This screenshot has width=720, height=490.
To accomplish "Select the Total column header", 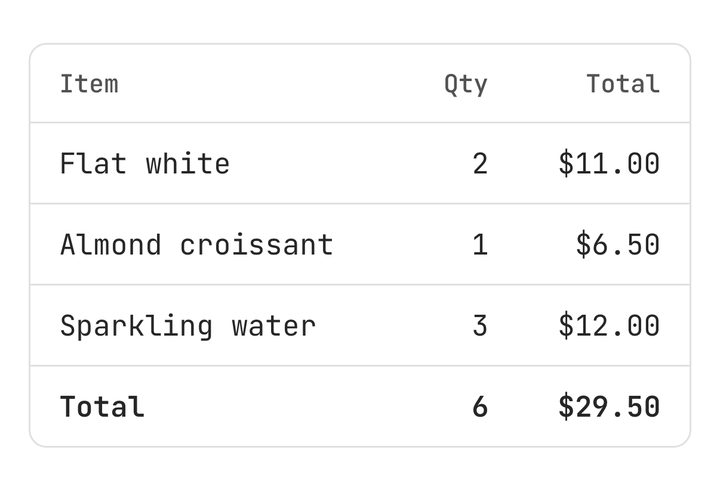I will point(623,84).
